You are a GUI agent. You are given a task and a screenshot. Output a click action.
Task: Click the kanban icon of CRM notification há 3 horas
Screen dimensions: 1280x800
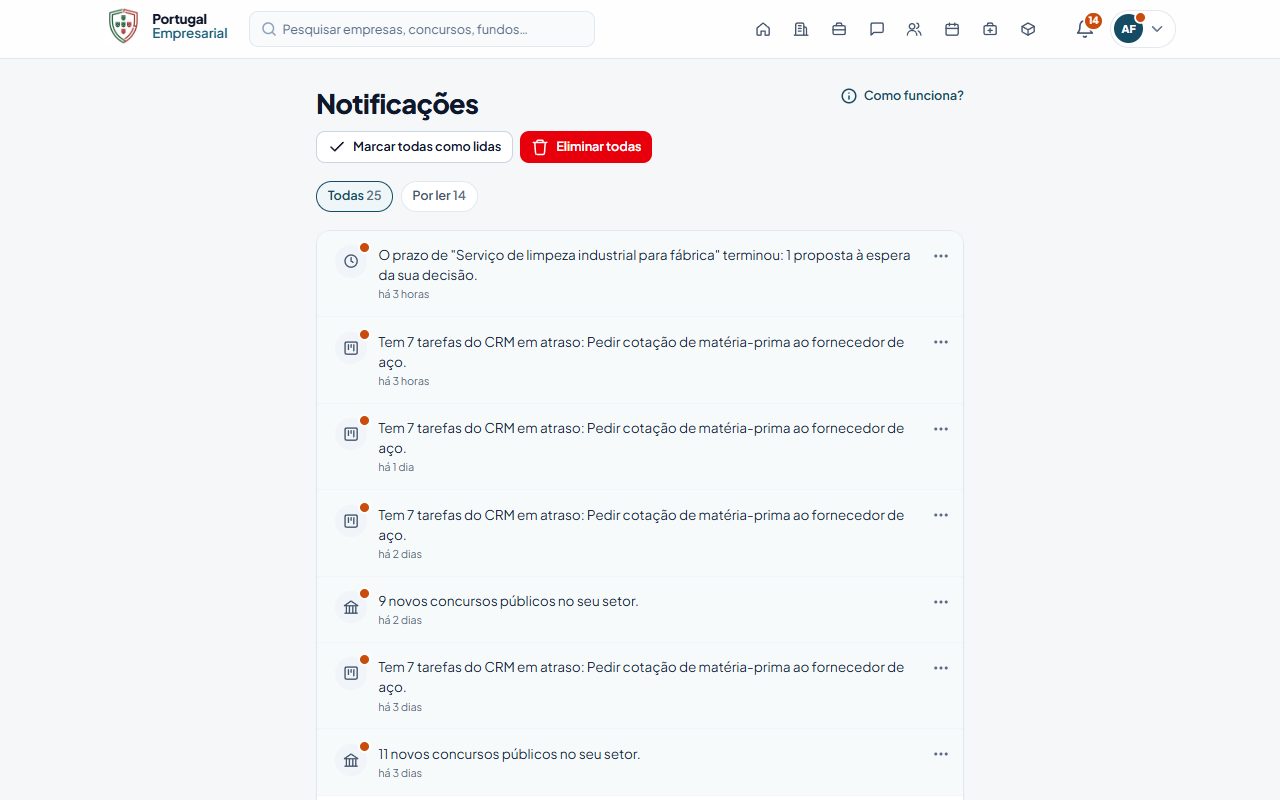click(351, 348)
